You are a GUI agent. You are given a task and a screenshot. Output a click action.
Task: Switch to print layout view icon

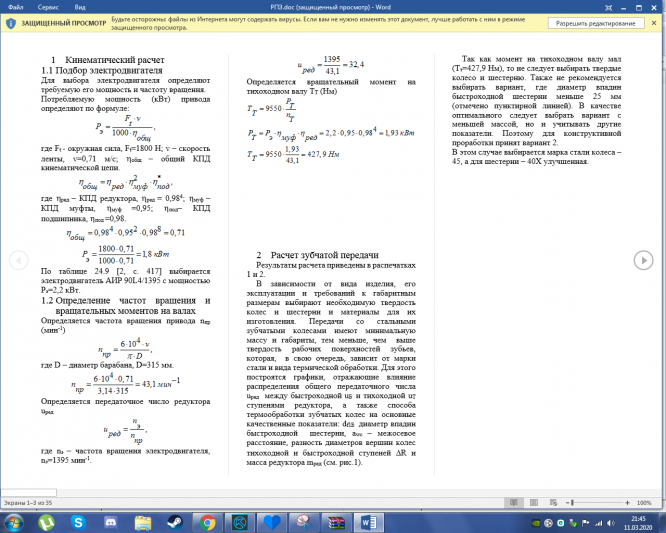tap(533, 502)
